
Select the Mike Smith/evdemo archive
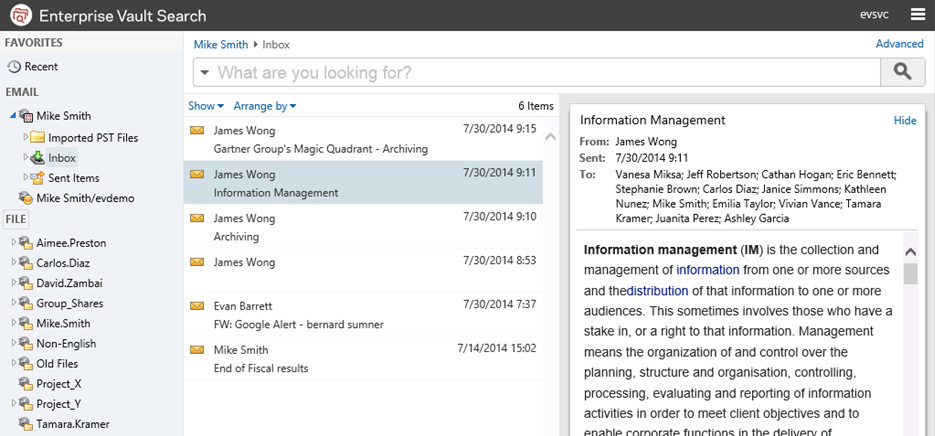(85, 198)
